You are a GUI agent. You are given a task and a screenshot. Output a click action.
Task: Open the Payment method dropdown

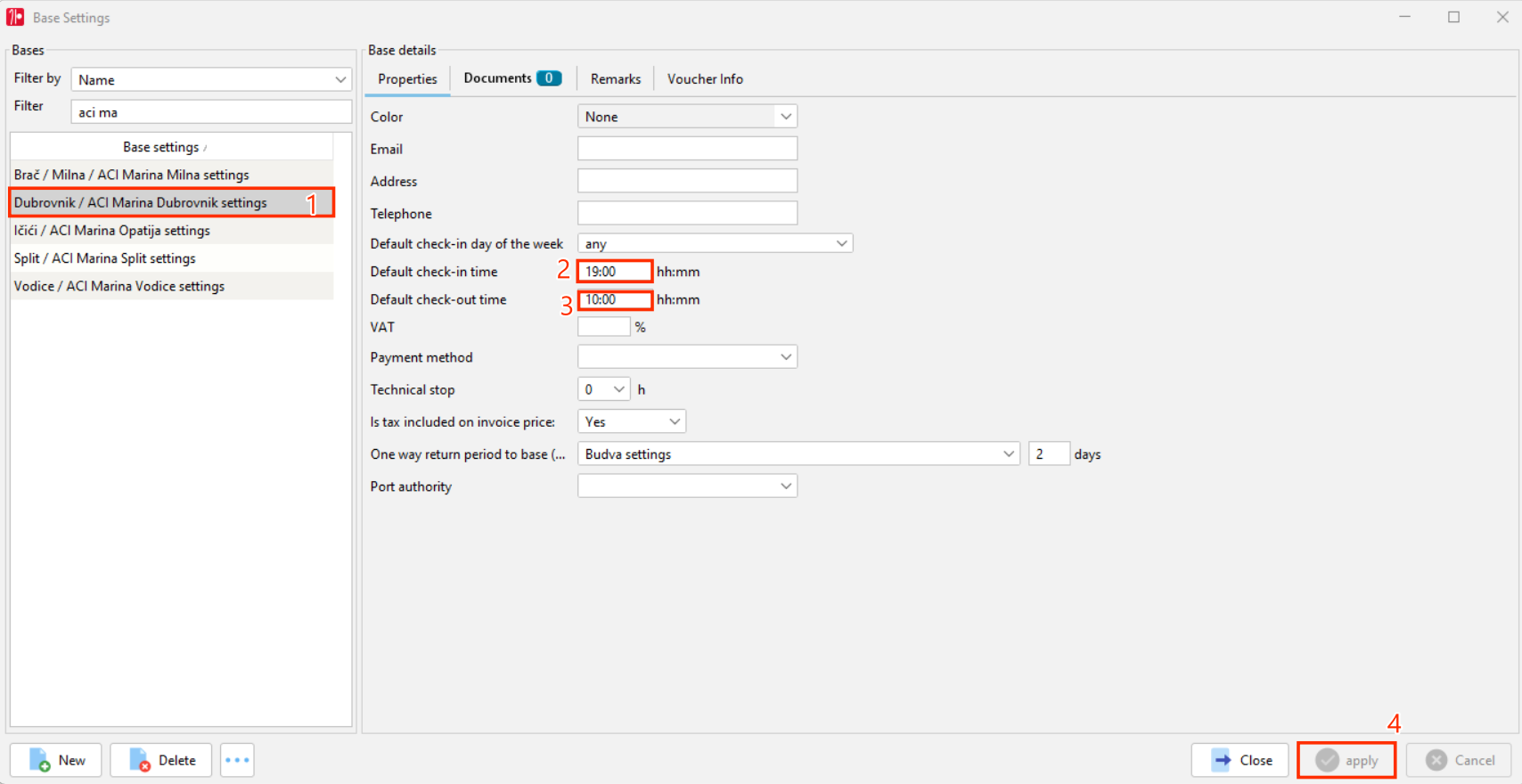(x=687, y=357)
